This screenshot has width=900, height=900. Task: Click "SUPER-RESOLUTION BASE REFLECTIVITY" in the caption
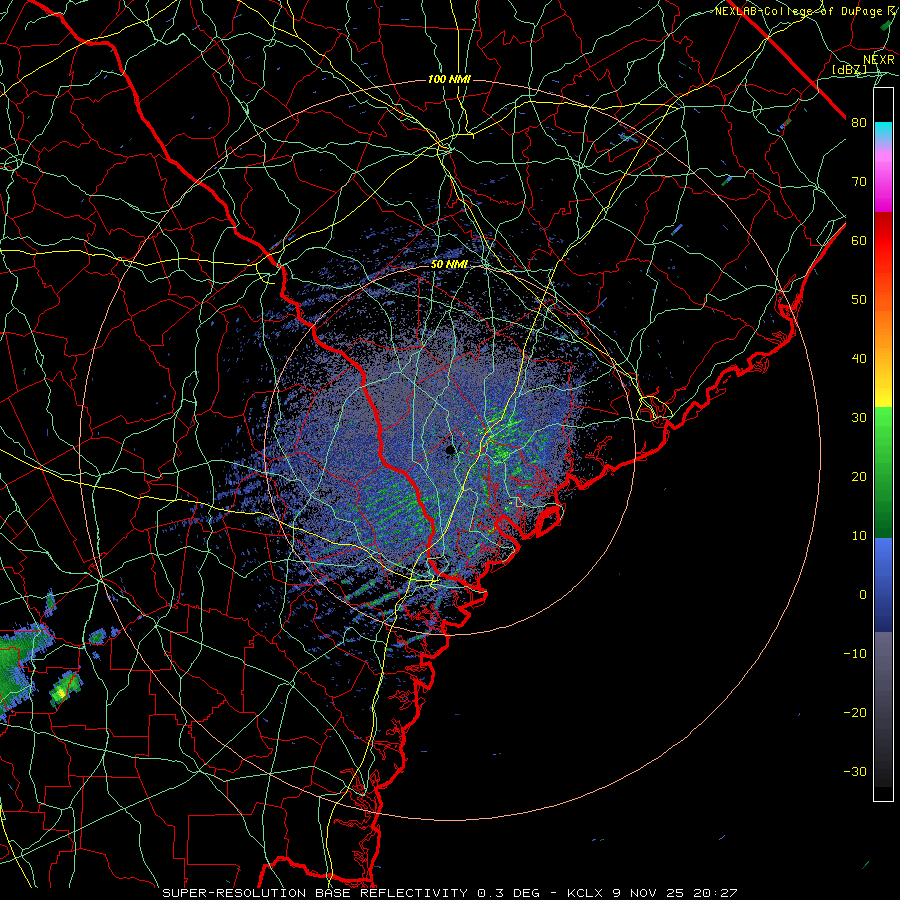315,893
